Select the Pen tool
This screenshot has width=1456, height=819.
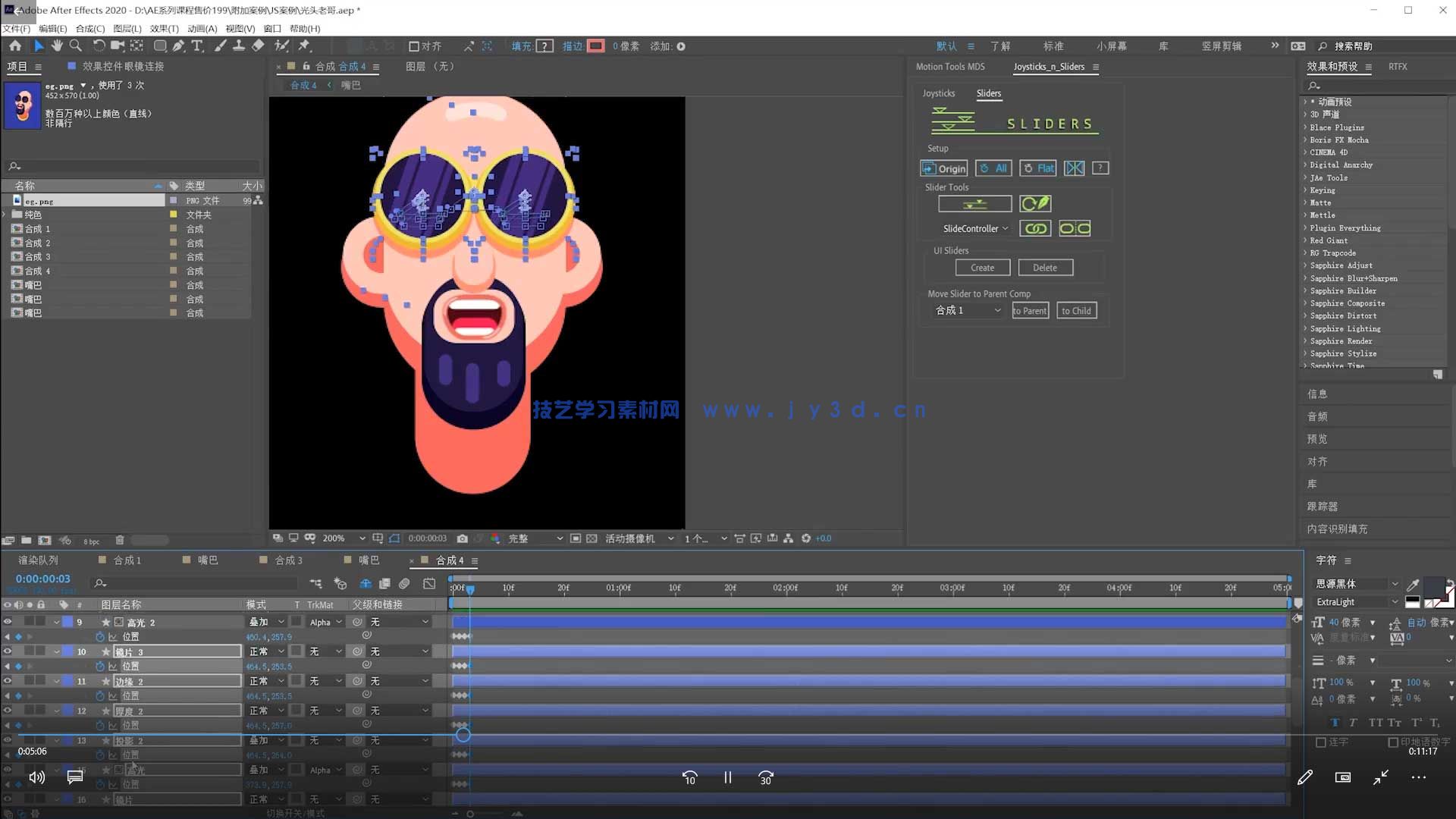point(178,46)
